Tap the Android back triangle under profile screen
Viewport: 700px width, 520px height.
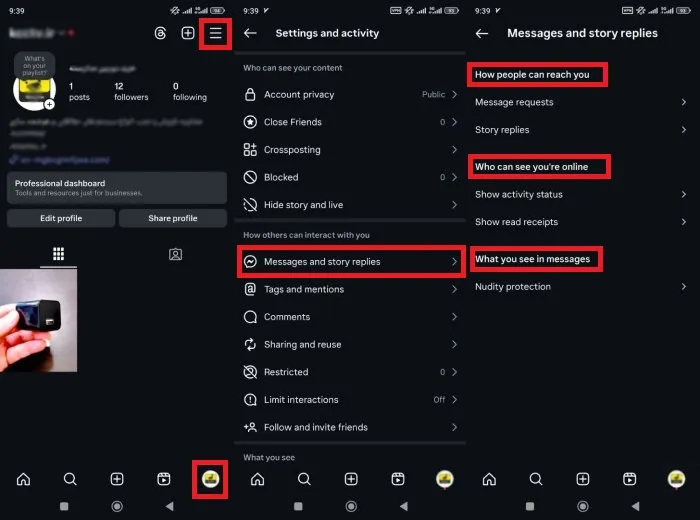click(169, 506)
